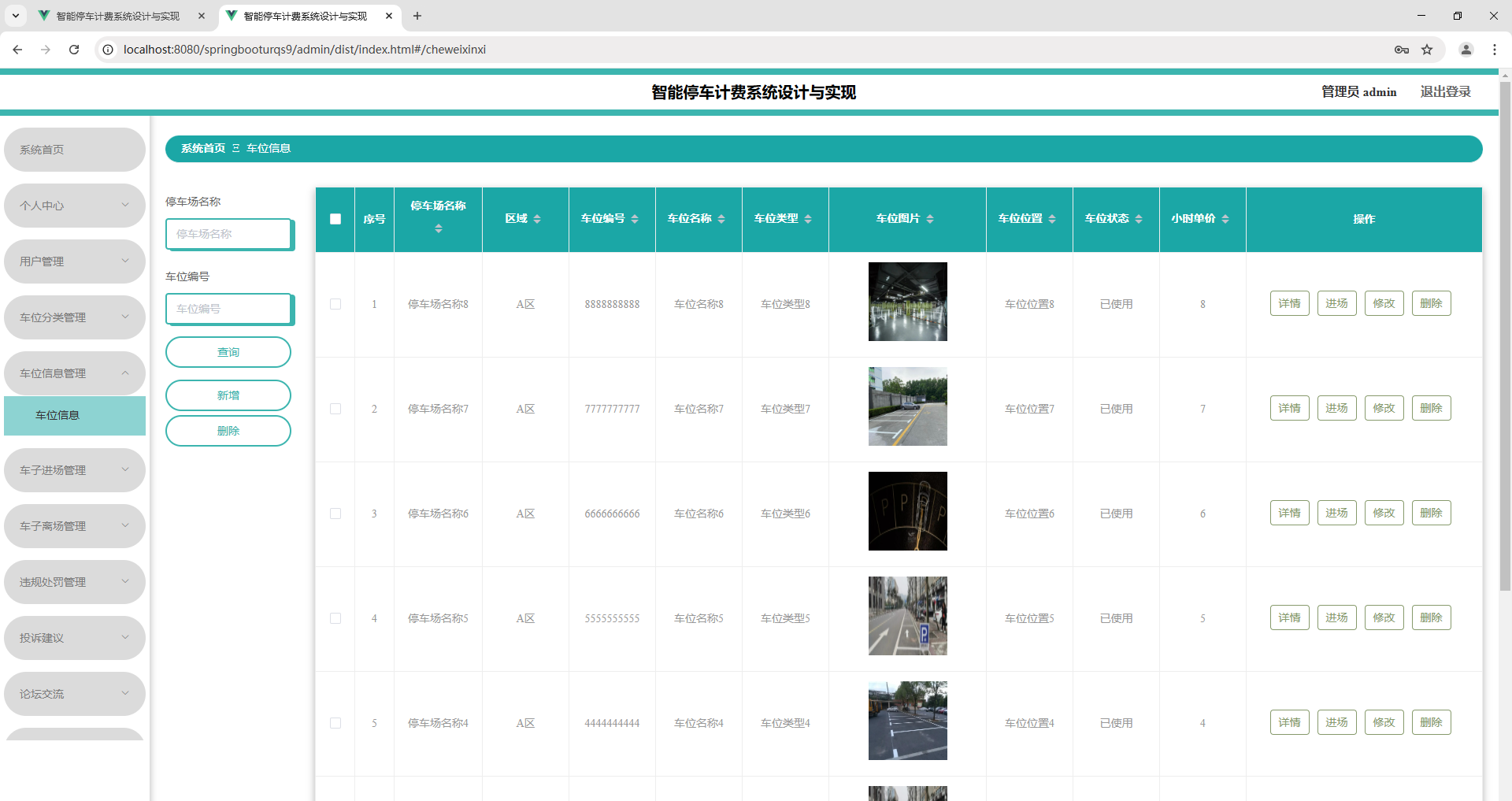Open row 2 outdoor parking thumbnail
This screenshot has width=1512, height=801.
point(908,406)
